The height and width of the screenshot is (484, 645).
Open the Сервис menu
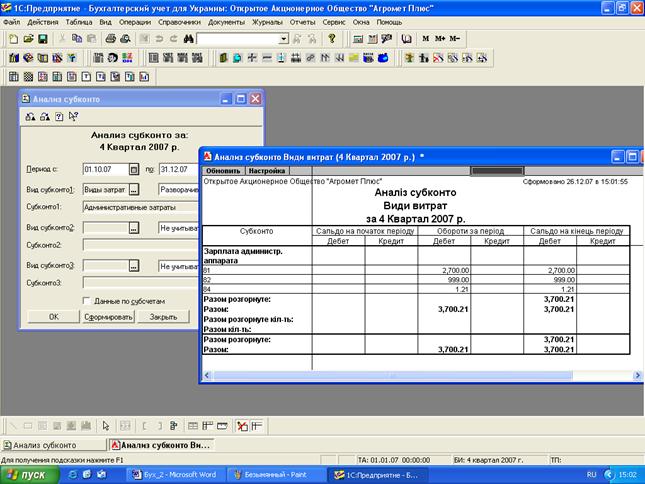[x=334, y=22]
